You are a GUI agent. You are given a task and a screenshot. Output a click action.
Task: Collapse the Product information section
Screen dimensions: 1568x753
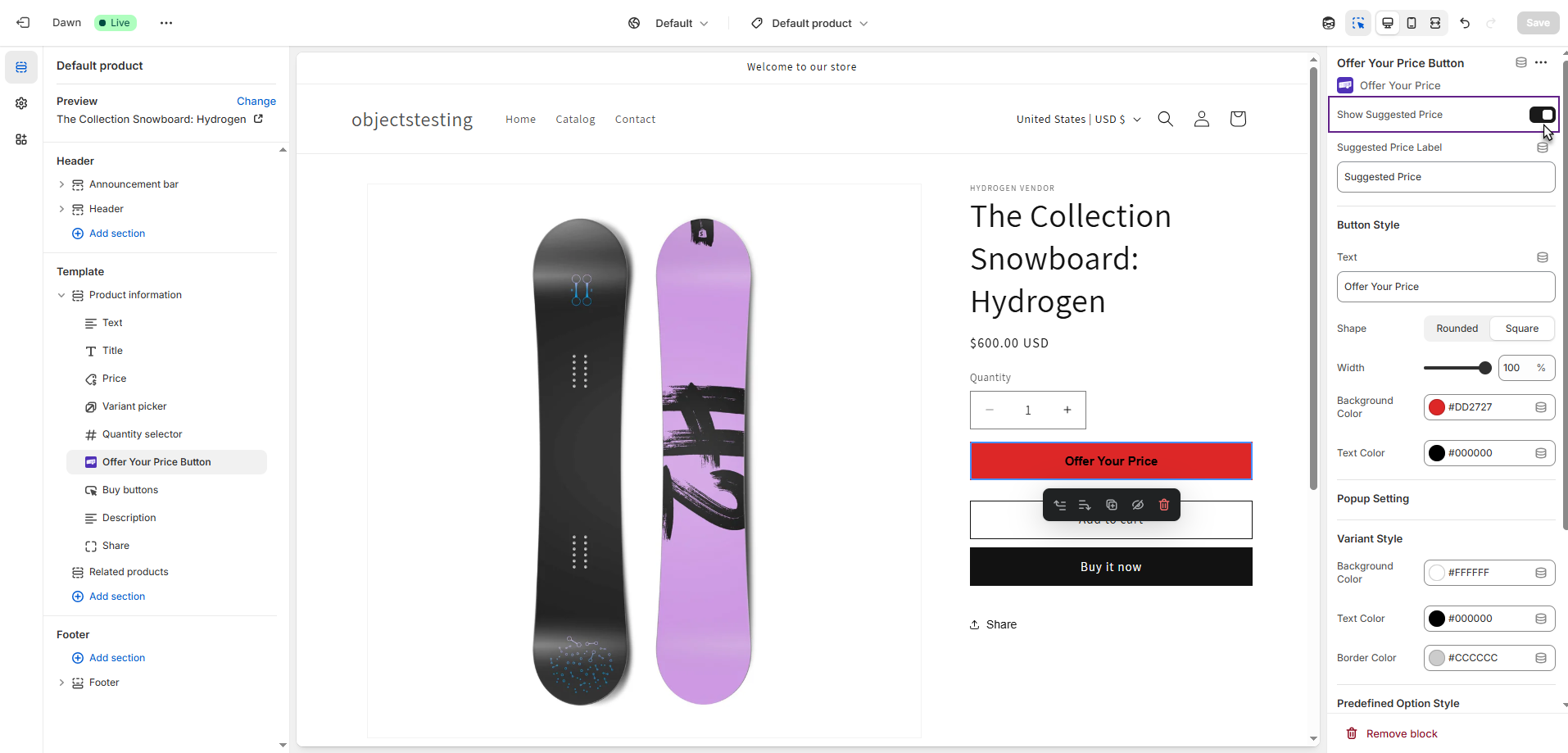click(x=61, y=295)
